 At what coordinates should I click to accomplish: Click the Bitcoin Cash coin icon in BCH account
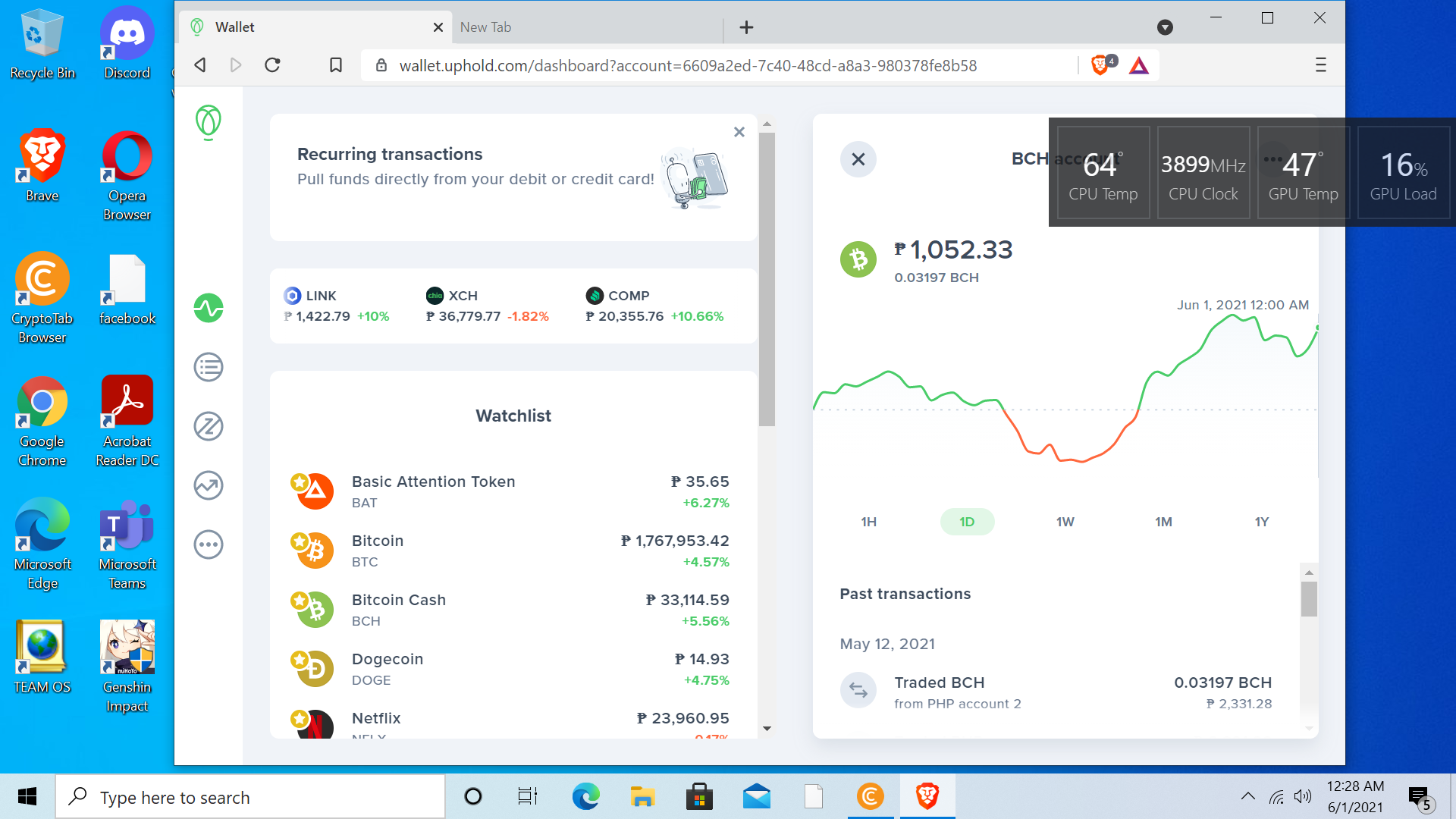(858, 259)
